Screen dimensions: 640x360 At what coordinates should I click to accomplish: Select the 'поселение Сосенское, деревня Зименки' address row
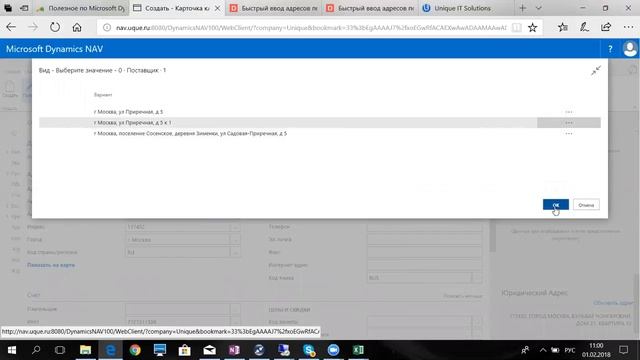(320, 133)
